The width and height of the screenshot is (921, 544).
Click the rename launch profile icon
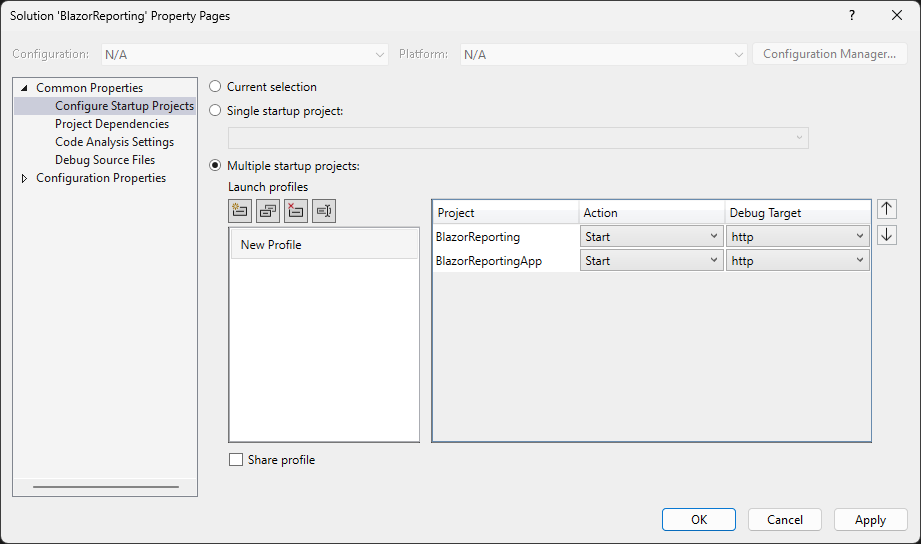[323, 210]
